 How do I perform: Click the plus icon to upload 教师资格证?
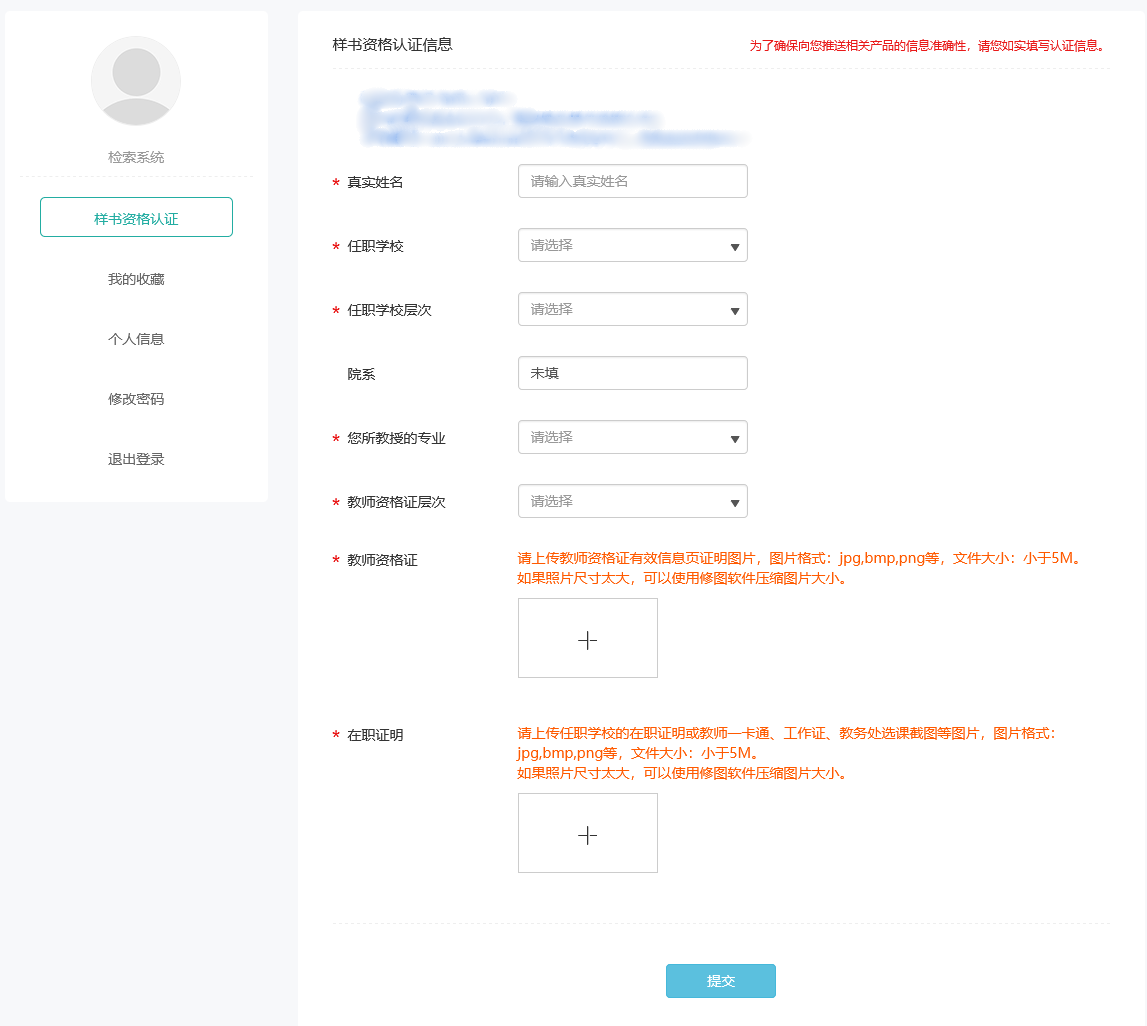[588, 639]
